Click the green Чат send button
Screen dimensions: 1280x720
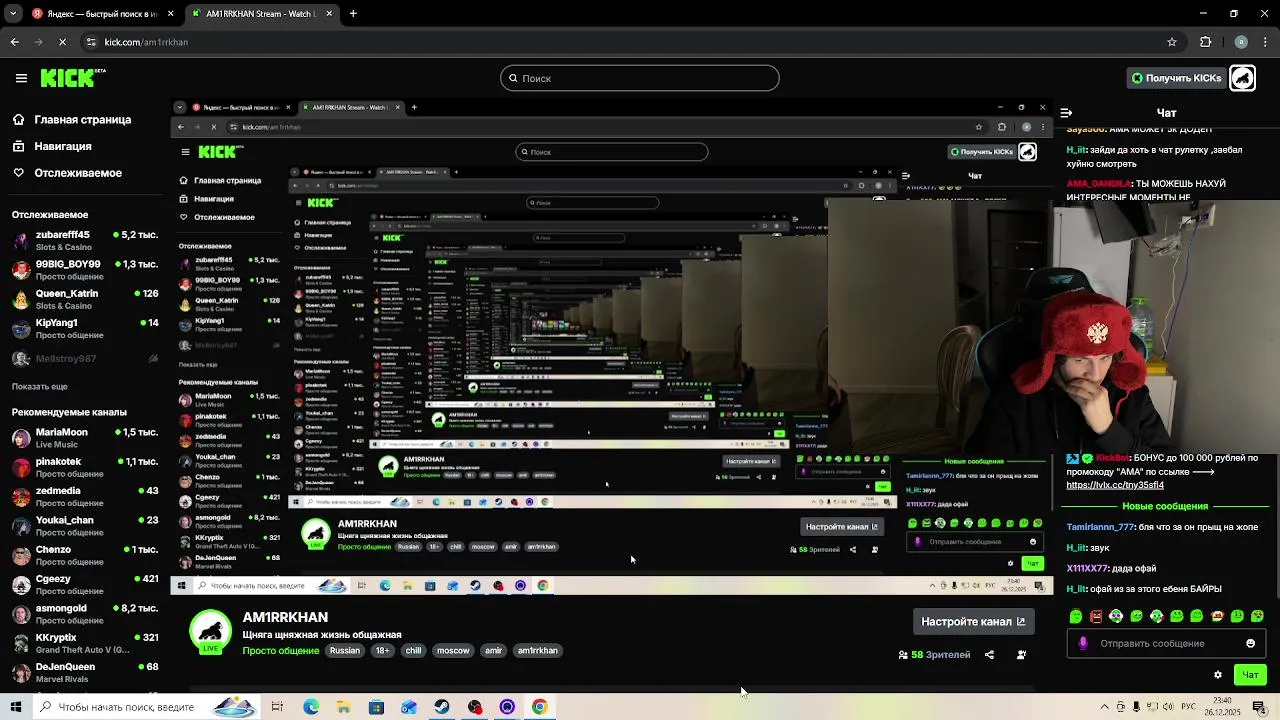coord(1250,675)
